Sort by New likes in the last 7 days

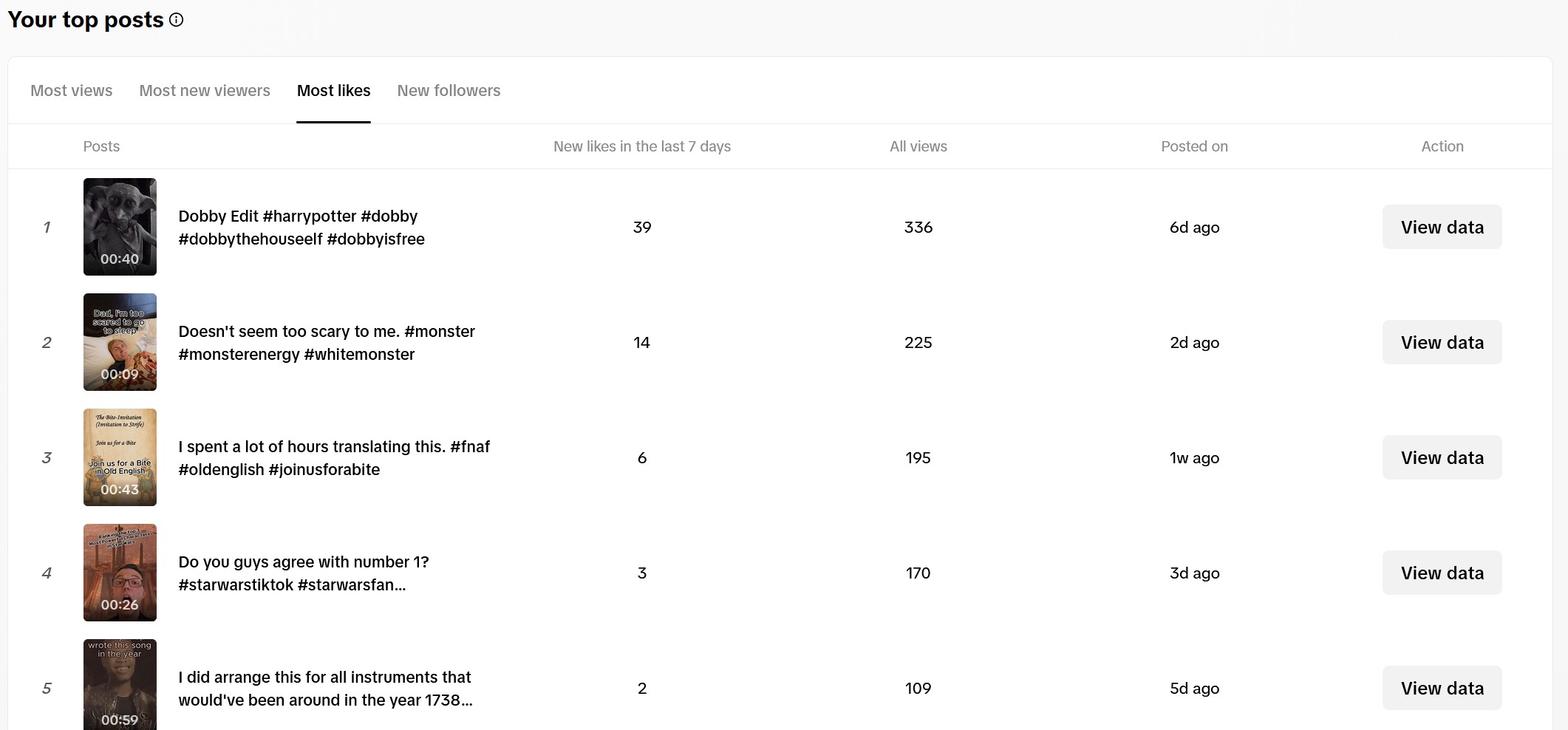pos(642,146)
